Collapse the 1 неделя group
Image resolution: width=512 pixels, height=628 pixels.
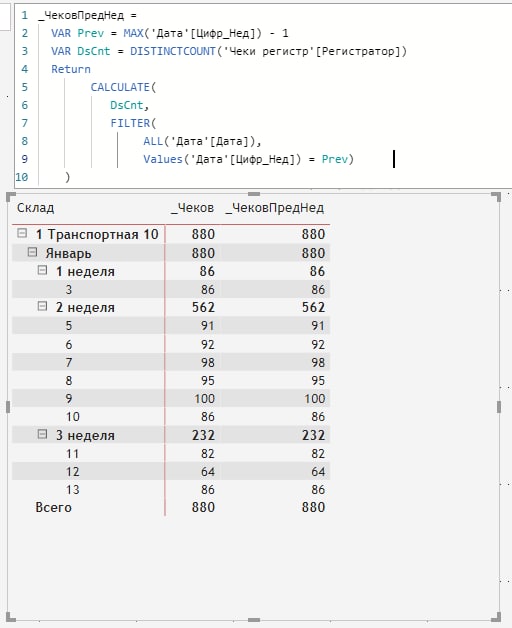pos(42,270)
